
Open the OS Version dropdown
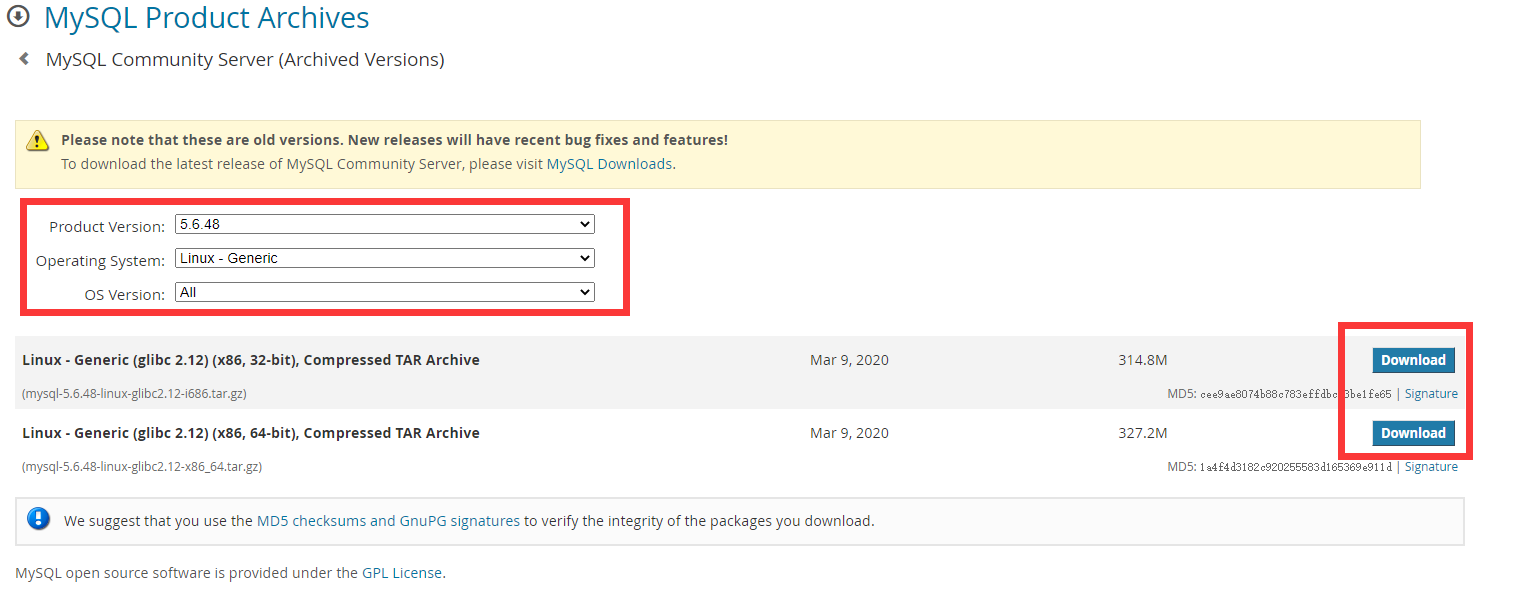[x=385, y=292]
